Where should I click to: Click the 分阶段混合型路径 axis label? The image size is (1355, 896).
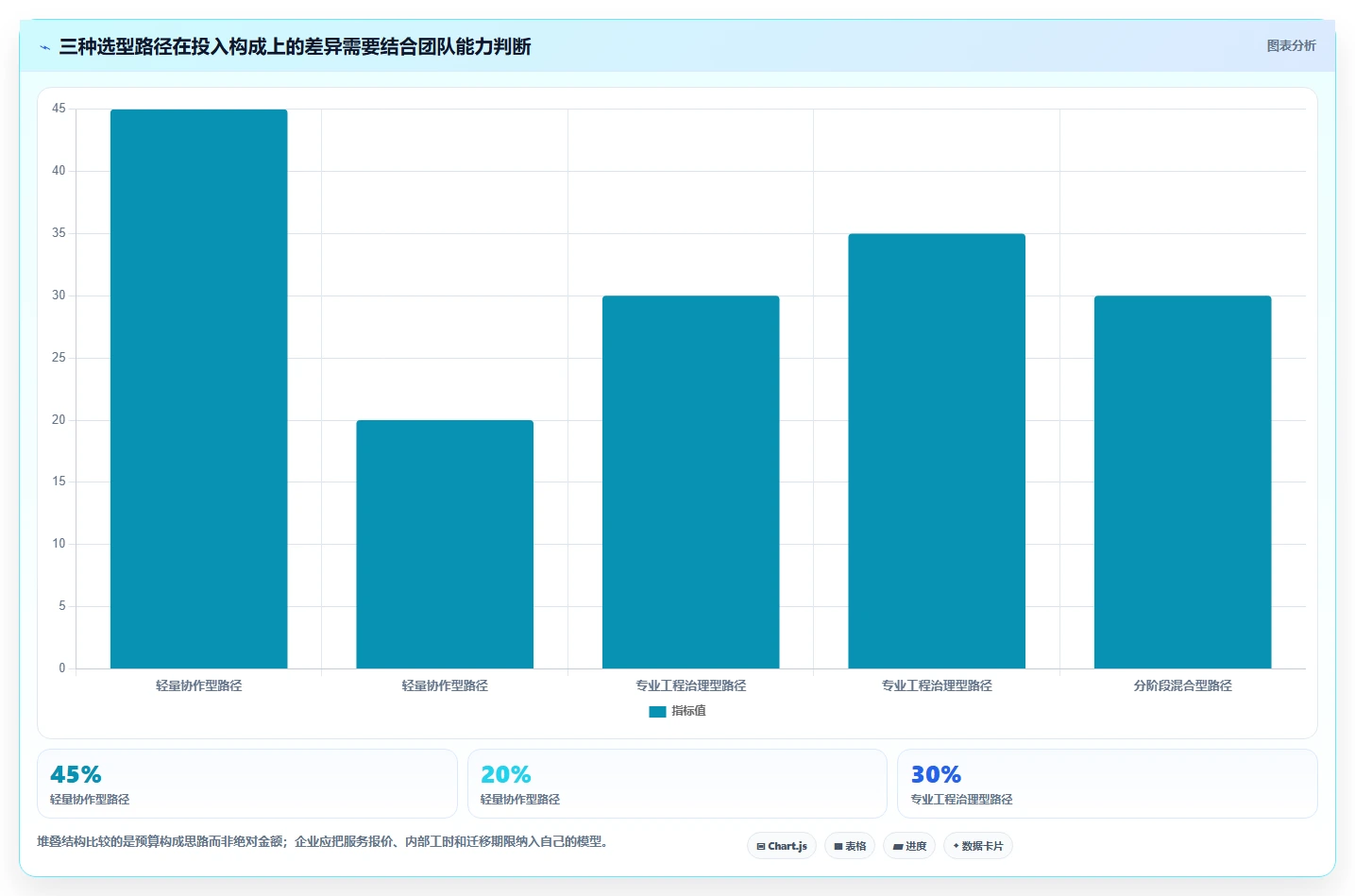point(1182,685)
